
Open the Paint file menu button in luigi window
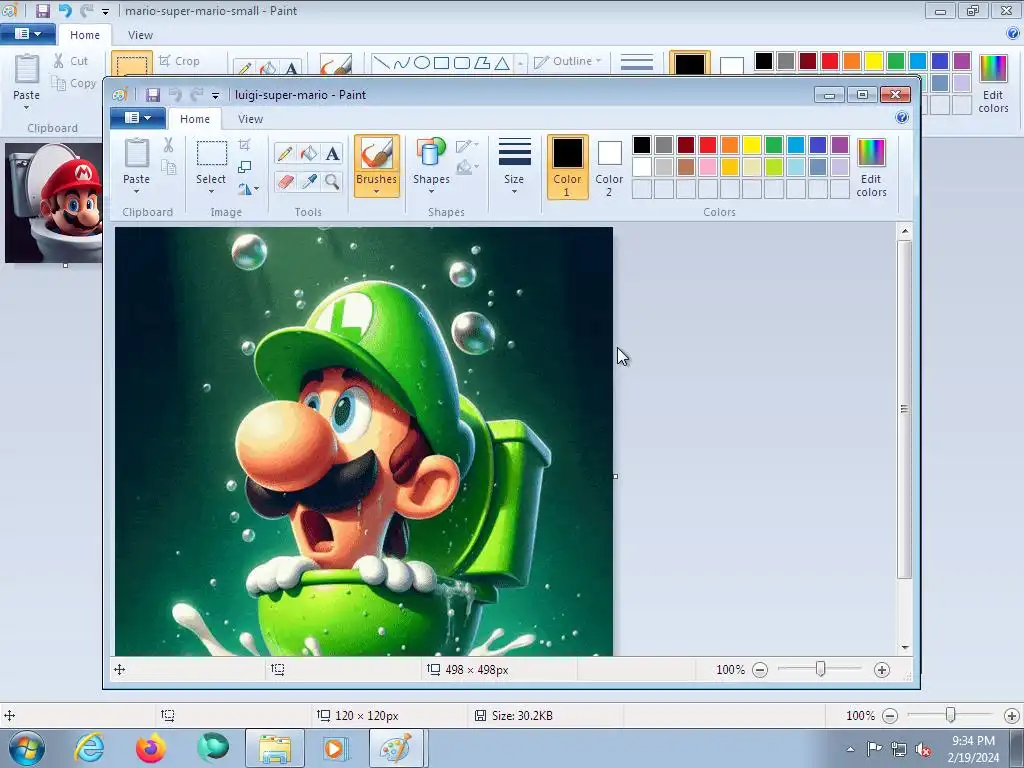(x=138, y=118)
